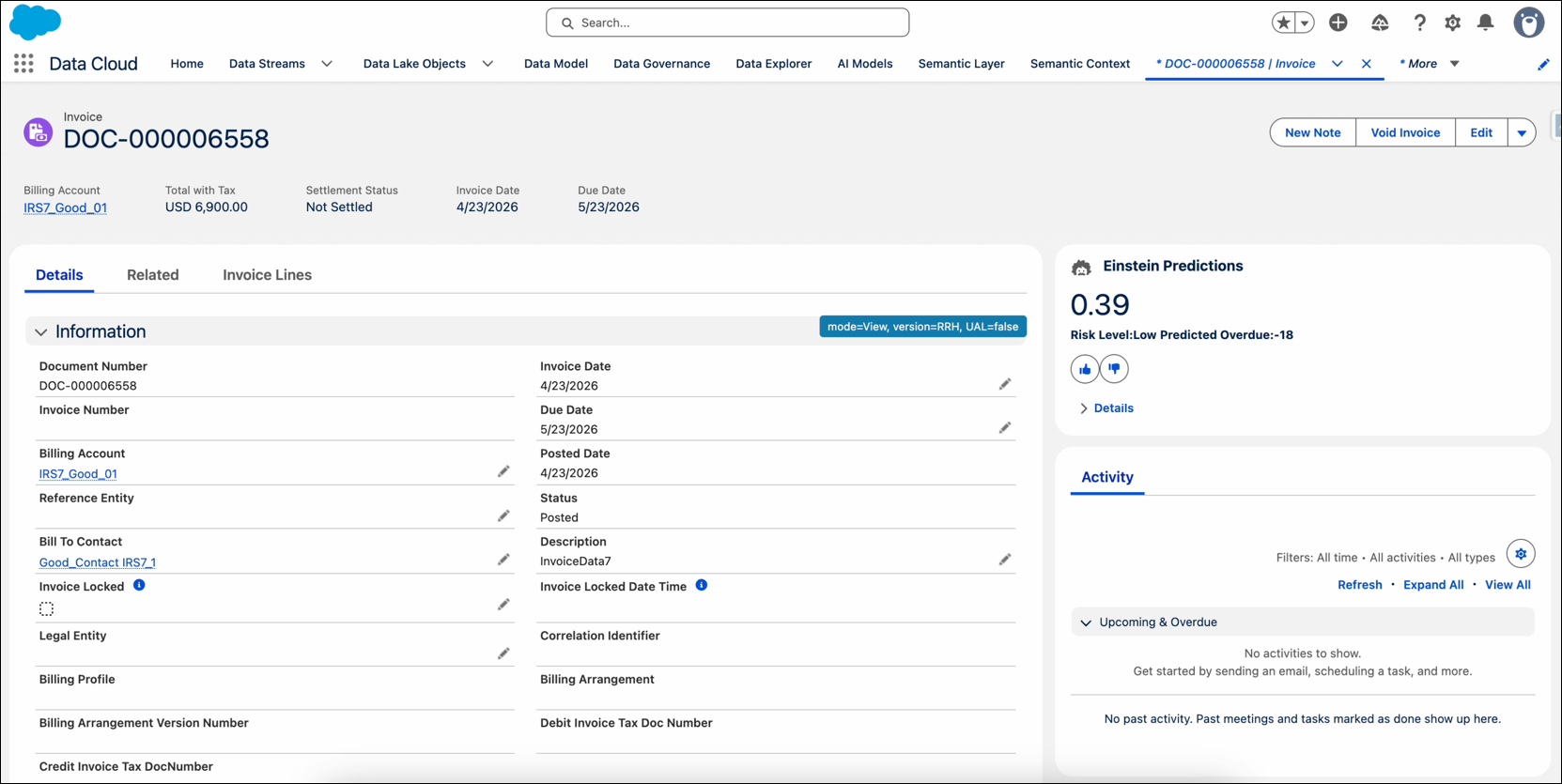Image resolution: width=1562 pixels, height=784 pixels.
Task: Open the Activity timeline settings gear
Action: pos(1521,554)
